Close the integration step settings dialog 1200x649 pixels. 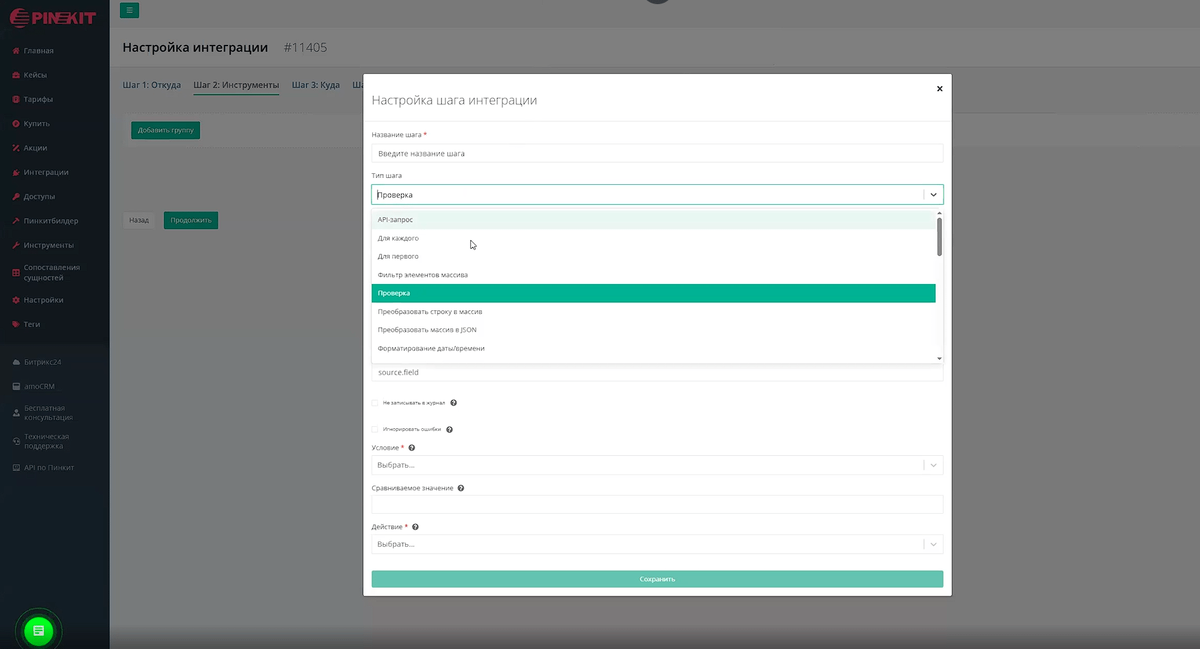939,89
